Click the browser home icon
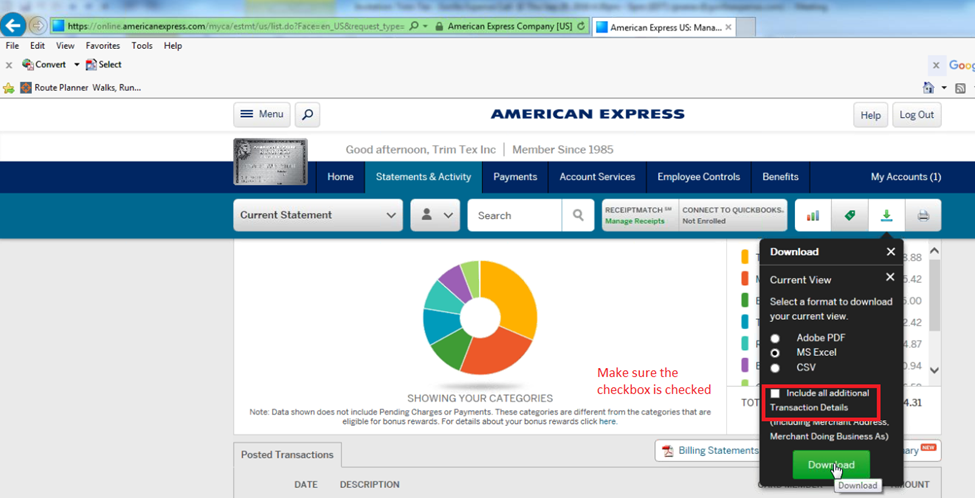This screenshot has height=498, width=975. click(x=928, y=88)
